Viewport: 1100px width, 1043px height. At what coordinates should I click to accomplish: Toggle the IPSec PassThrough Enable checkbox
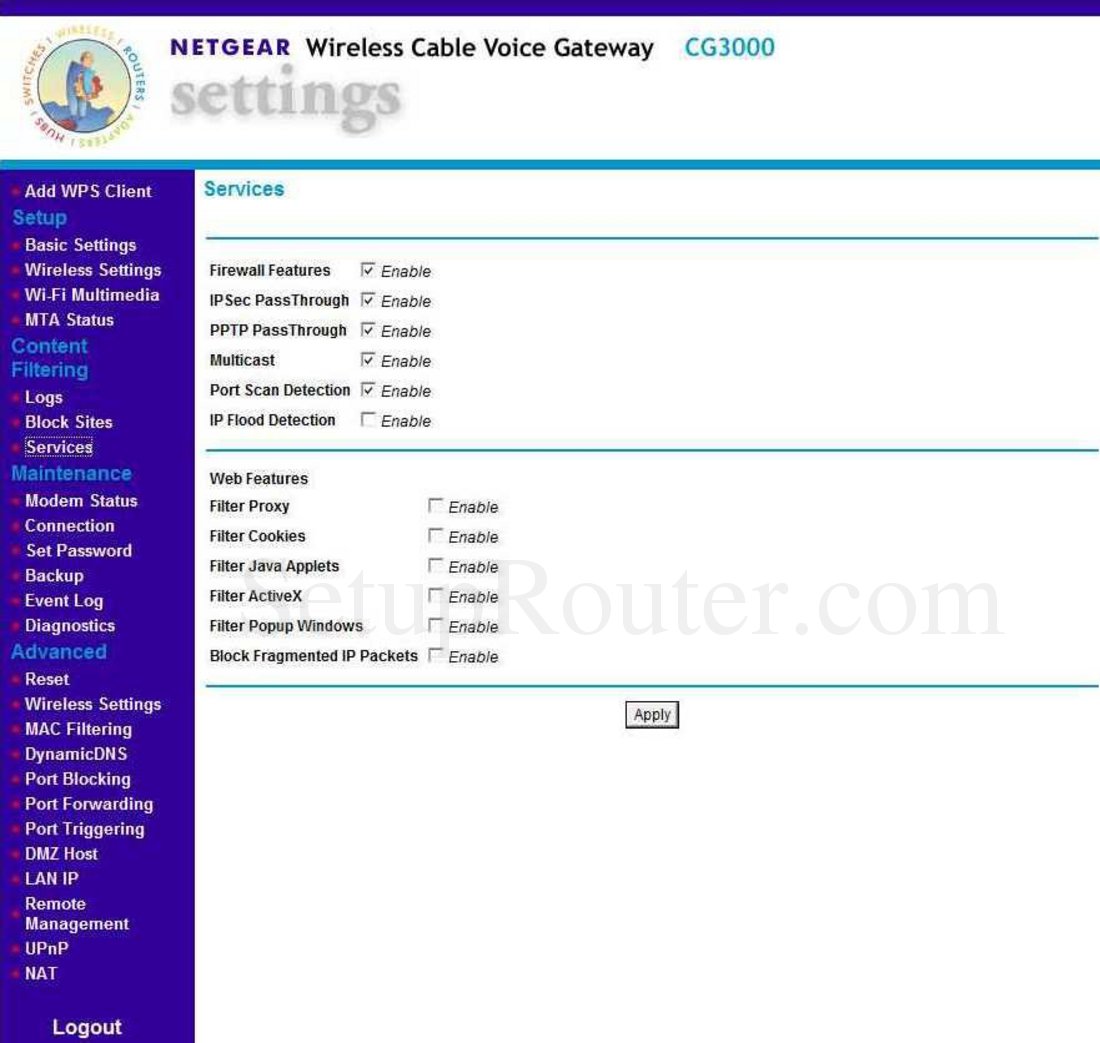(368, 300)
